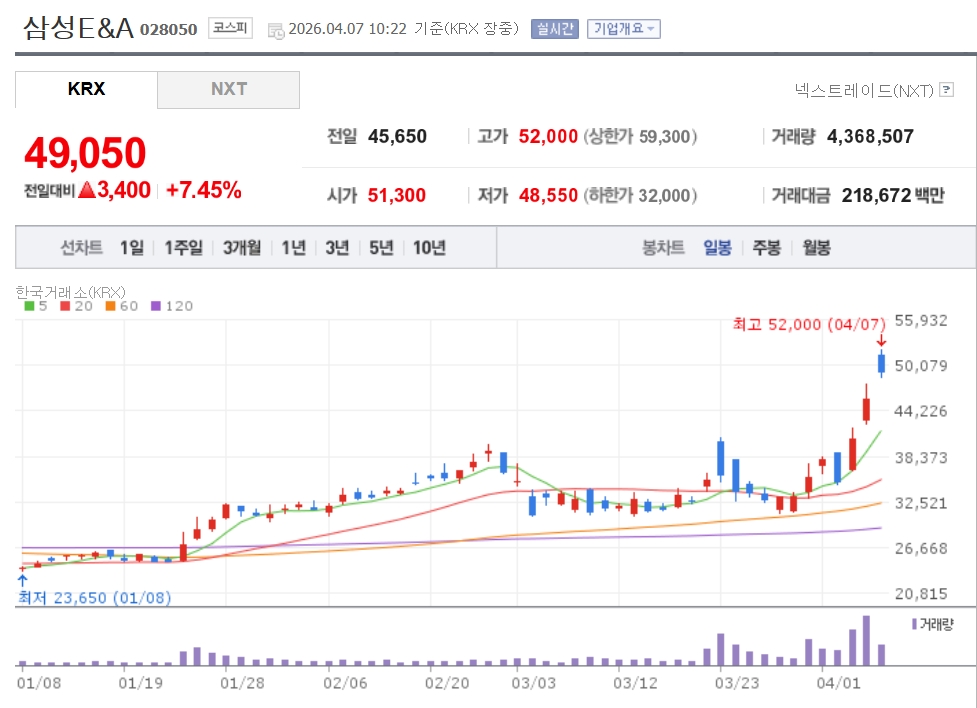Switch to the 월봉 monthly candle chart

[x=816, y=248]
